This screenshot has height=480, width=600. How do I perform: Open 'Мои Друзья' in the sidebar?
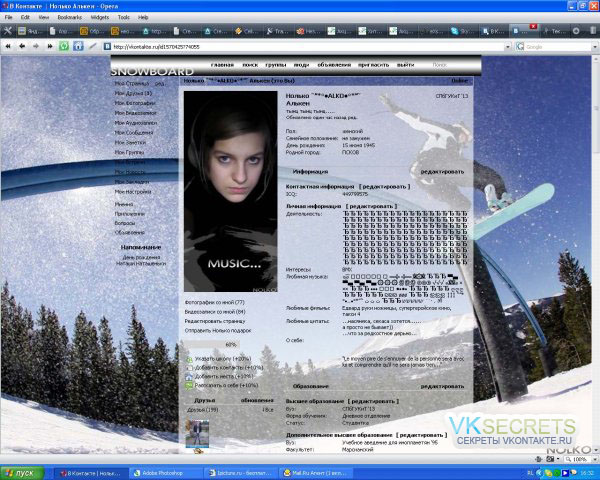[133, 93]
